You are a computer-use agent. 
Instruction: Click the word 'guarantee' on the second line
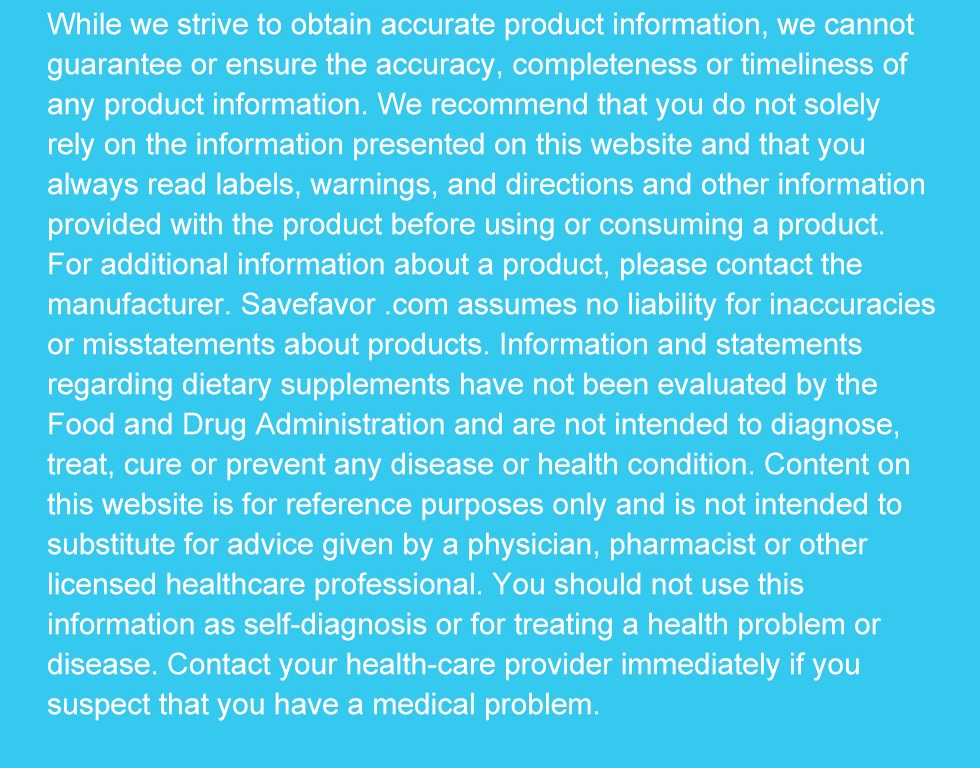click(114, 66)
